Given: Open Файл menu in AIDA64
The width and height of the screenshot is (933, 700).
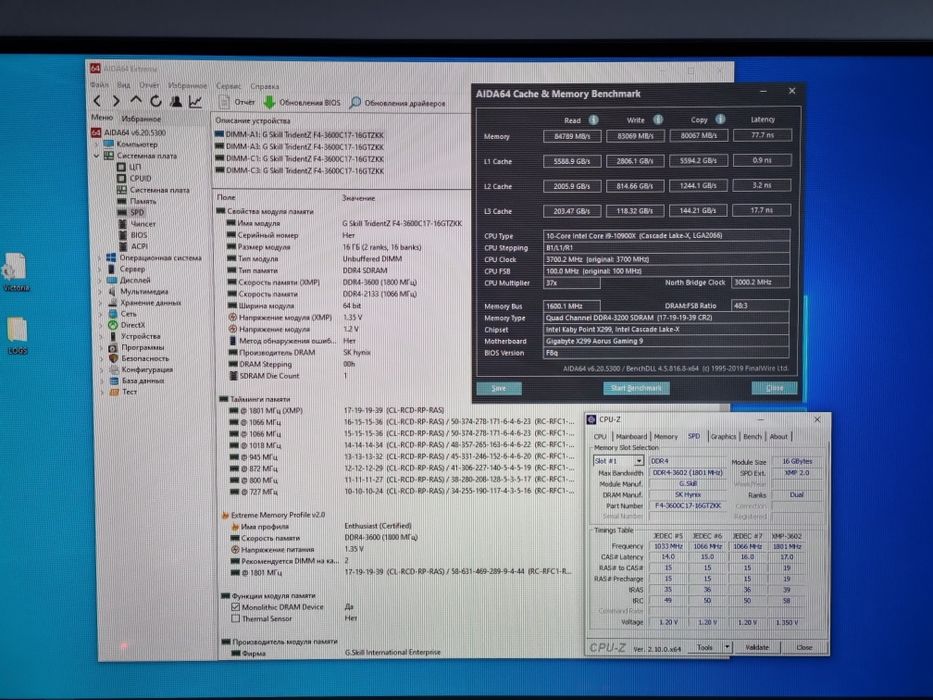Looking at the screenshot, I should point(99,85).
